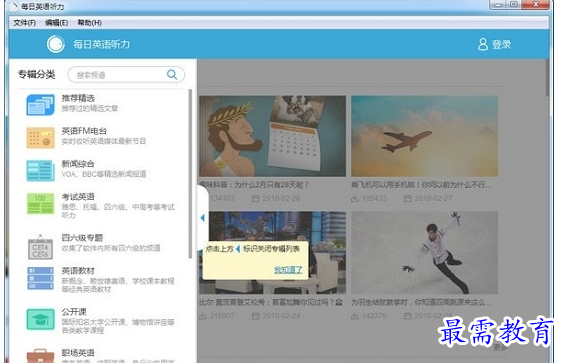Collapse the album list with the left arrow
Viewport: 562px width, 363px height.
203,218
